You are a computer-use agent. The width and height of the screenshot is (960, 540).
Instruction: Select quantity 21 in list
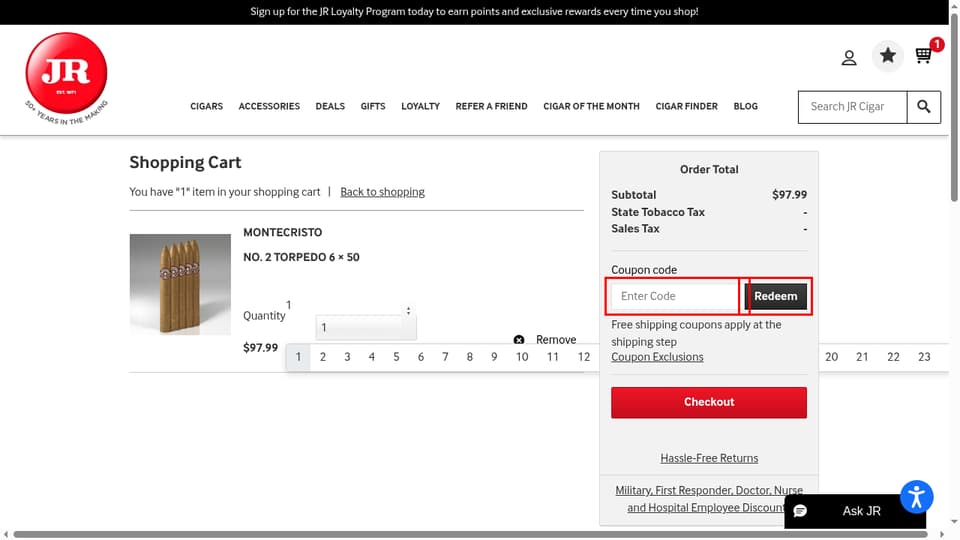(862, 357)
